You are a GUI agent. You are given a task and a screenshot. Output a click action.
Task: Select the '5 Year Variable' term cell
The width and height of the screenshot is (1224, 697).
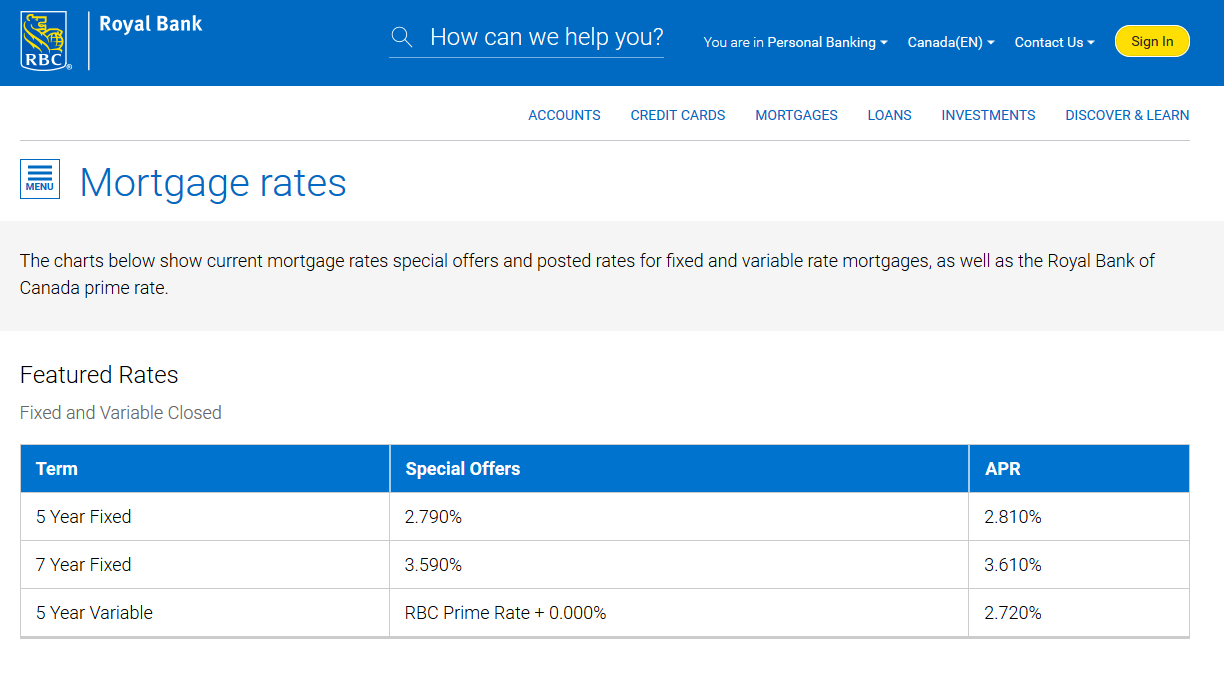(x=205, y=613)
